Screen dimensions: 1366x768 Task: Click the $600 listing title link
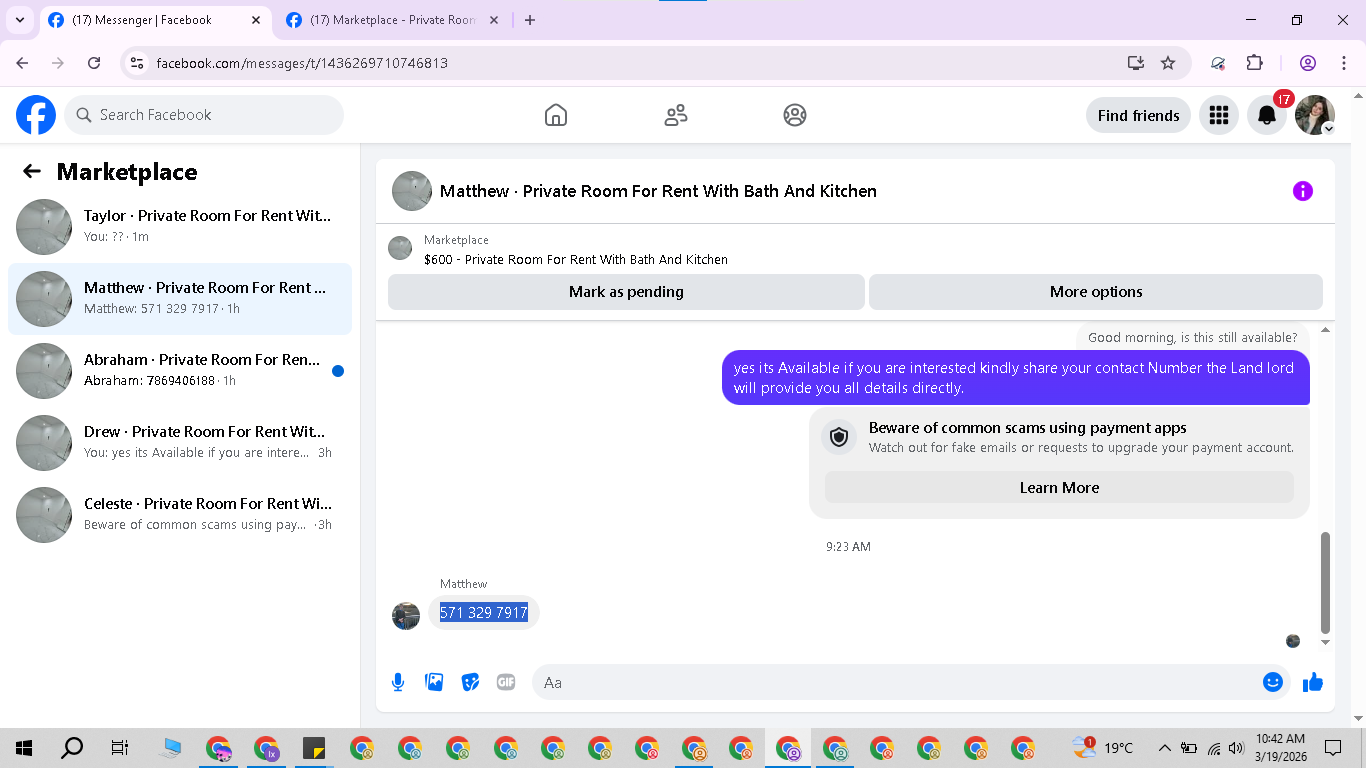576,259
